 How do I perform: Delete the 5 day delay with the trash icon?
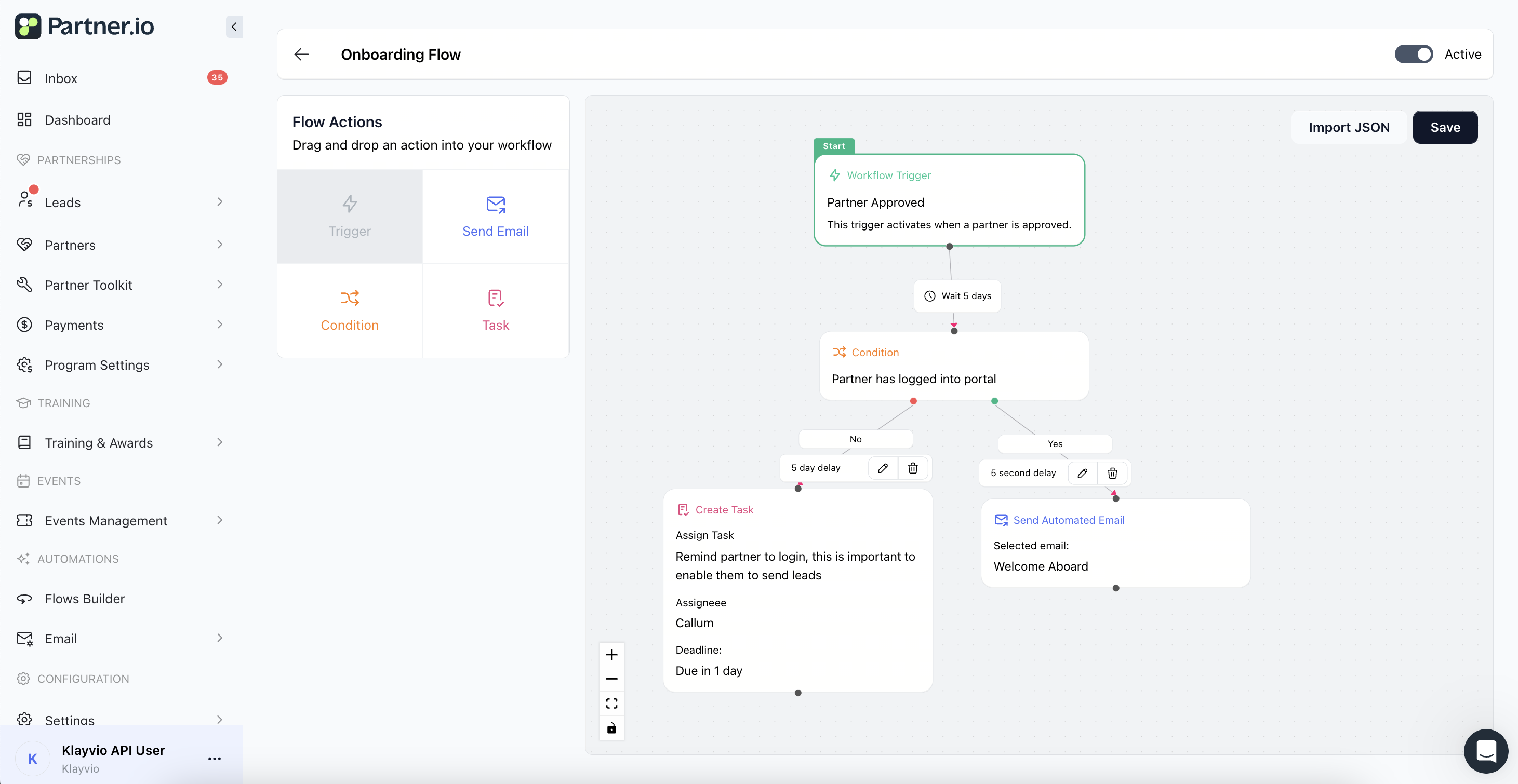(912, 468)
